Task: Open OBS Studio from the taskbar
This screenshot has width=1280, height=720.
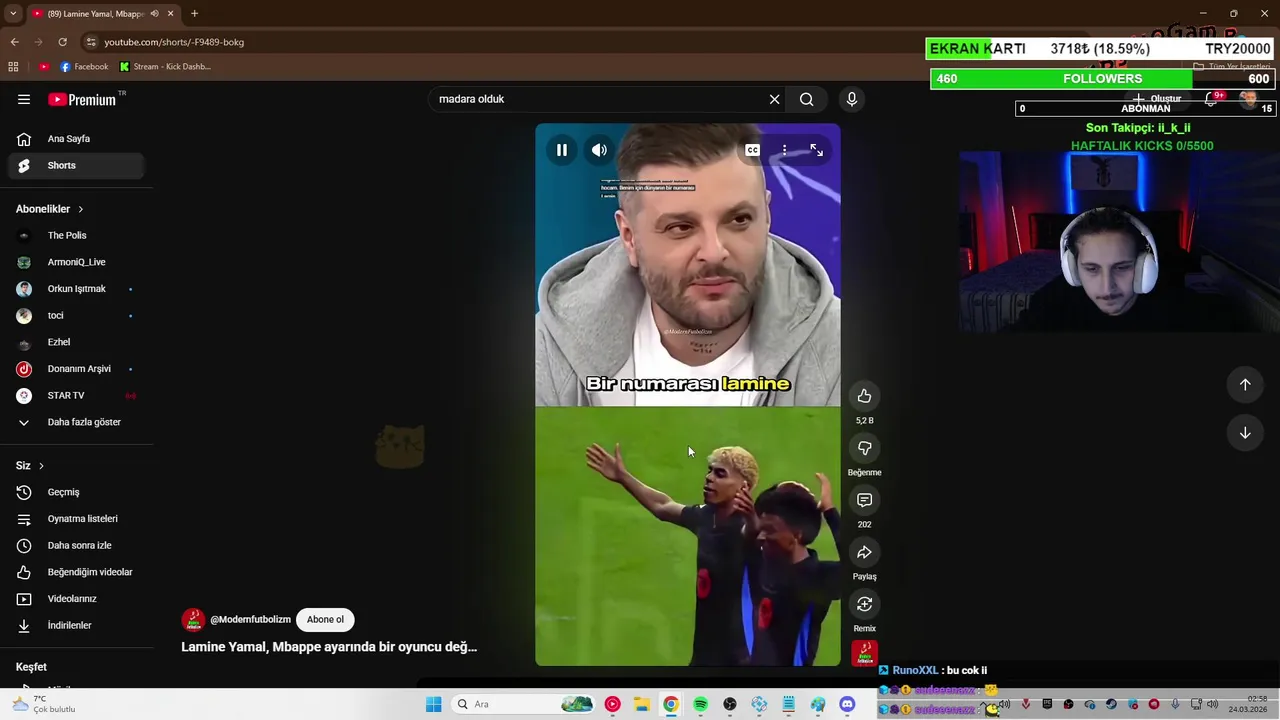Action: [730, 704]
